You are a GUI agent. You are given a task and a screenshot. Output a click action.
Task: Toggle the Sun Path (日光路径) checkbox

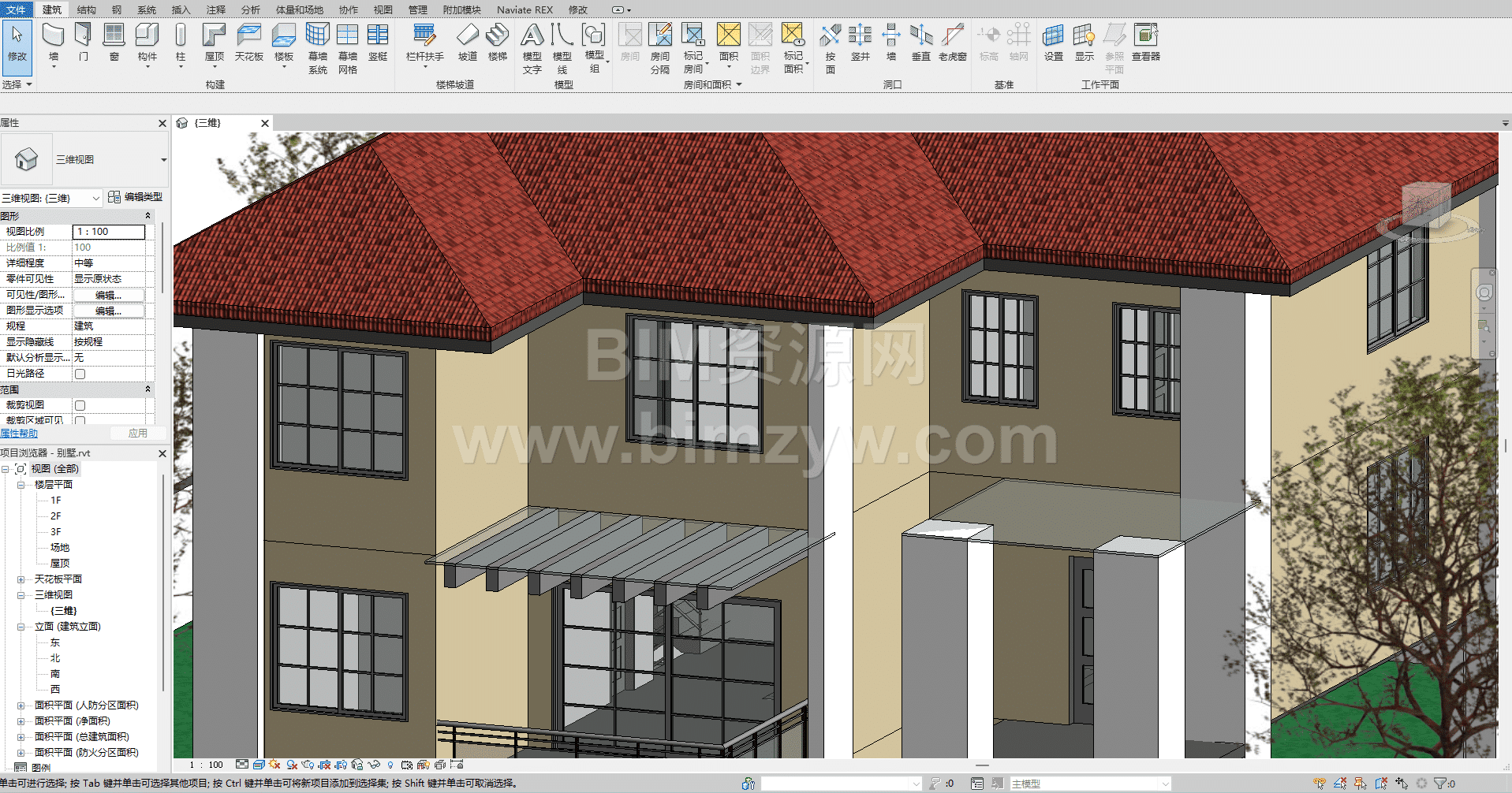point(80,374)
